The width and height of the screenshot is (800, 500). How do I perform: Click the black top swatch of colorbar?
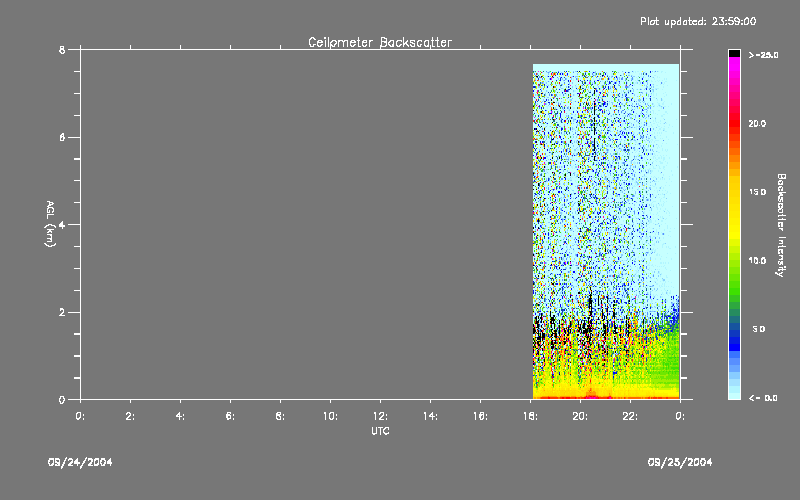click(x=734, y=53)
